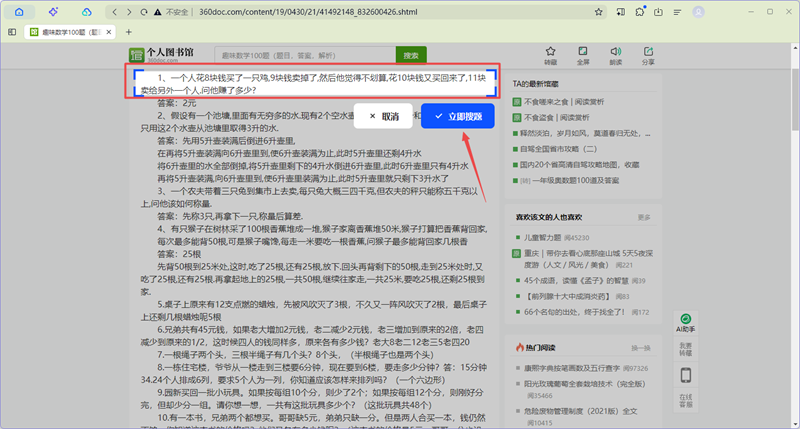Close the 趣味数学100题 tab
The height and width of the screenshot is (429, 800).
pyautogui.click(x=109, y=32)
